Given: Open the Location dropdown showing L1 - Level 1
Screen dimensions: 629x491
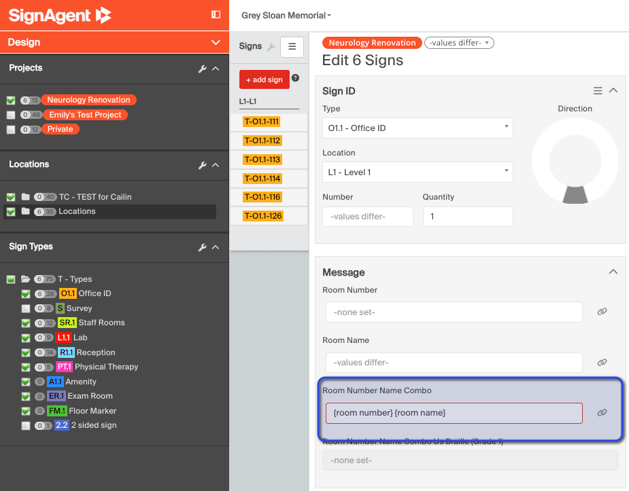Looking at the screenshot, I should click(x=418, y=172).
